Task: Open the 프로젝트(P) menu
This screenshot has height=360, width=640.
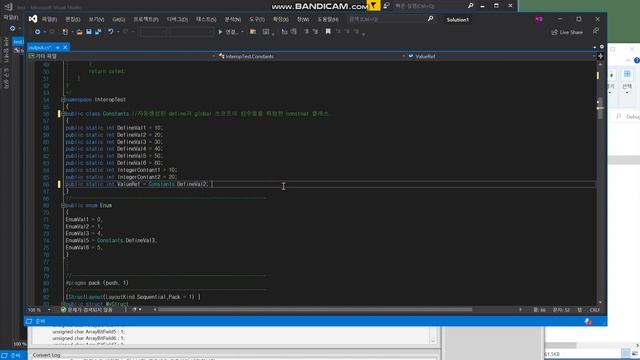Action: [146, 19]
